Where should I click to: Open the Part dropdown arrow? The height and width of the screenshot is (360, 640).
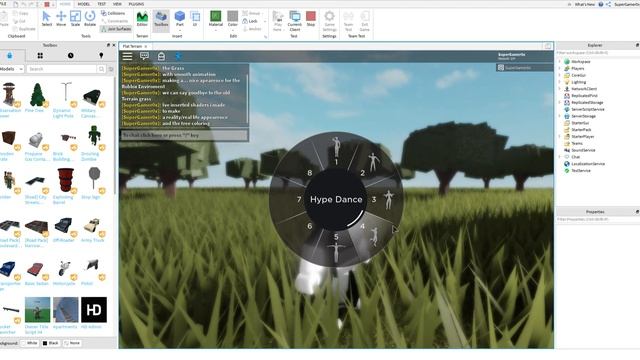(x=180, y=30)
